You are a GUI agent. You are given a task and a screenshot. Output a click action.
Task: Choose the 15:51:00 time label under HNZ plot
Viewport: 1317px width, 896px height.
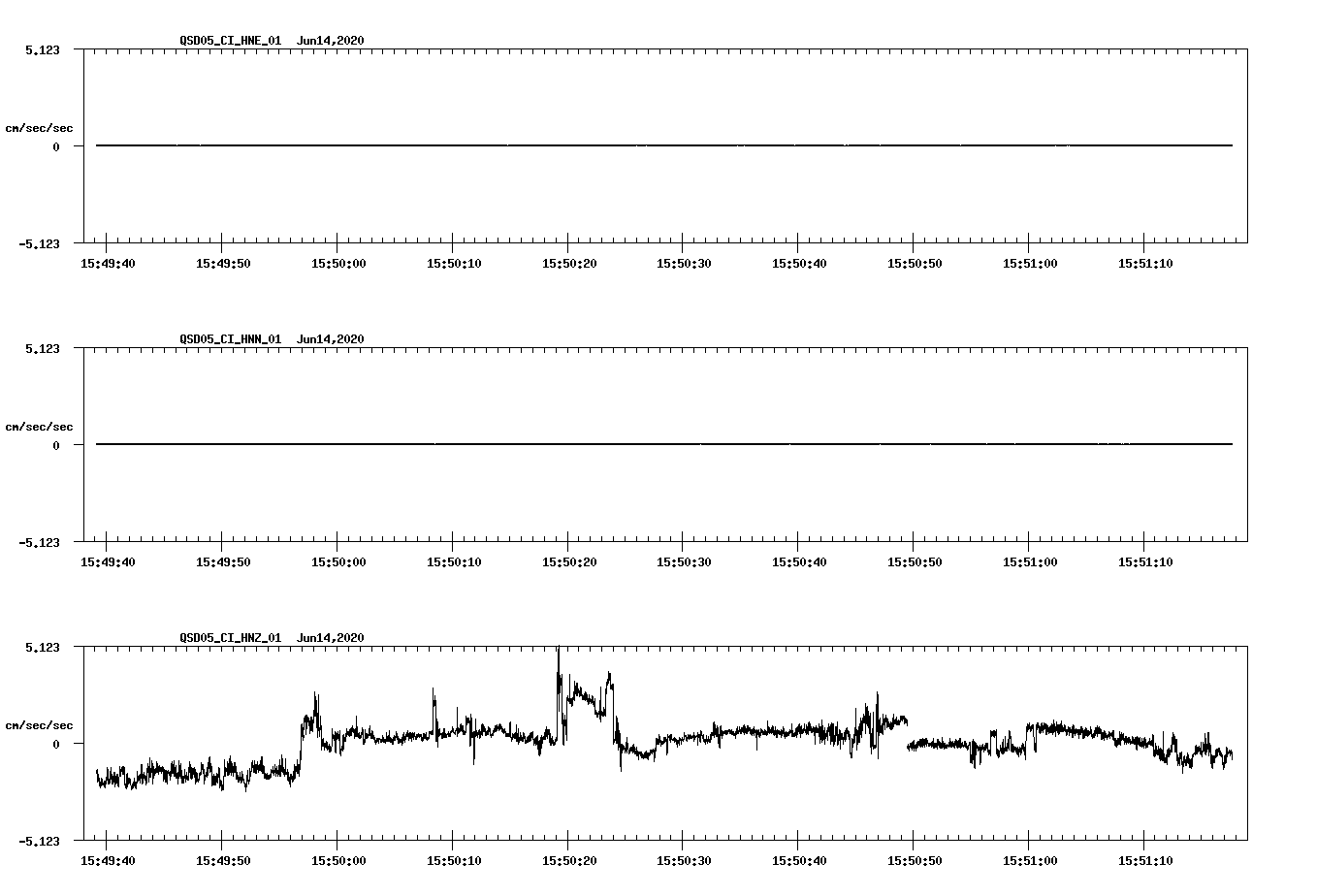pyautogui.click(x=1030, y=860)
